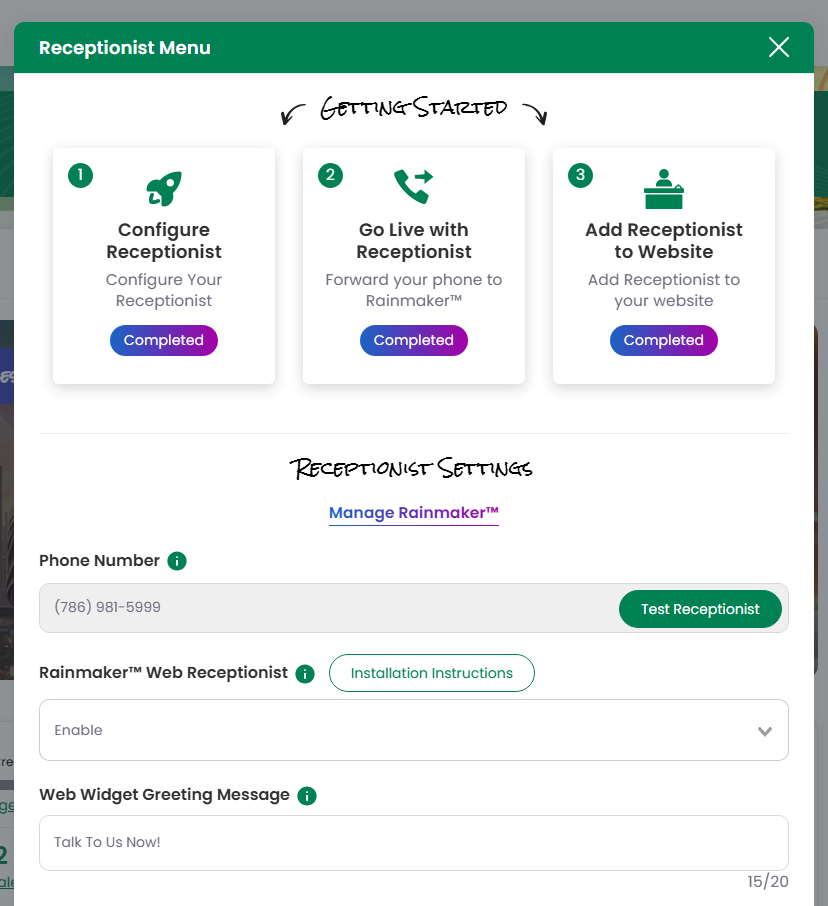Click the phone number field
This screenshot has height=906, width=828.
[320, 607]
